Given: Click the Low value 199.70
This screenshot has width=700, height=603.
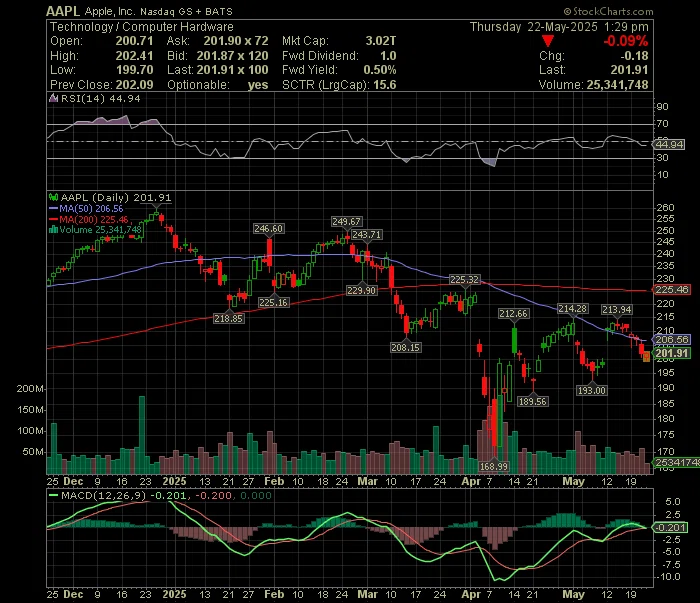Looking at the screenshot, I should [134, 70].
